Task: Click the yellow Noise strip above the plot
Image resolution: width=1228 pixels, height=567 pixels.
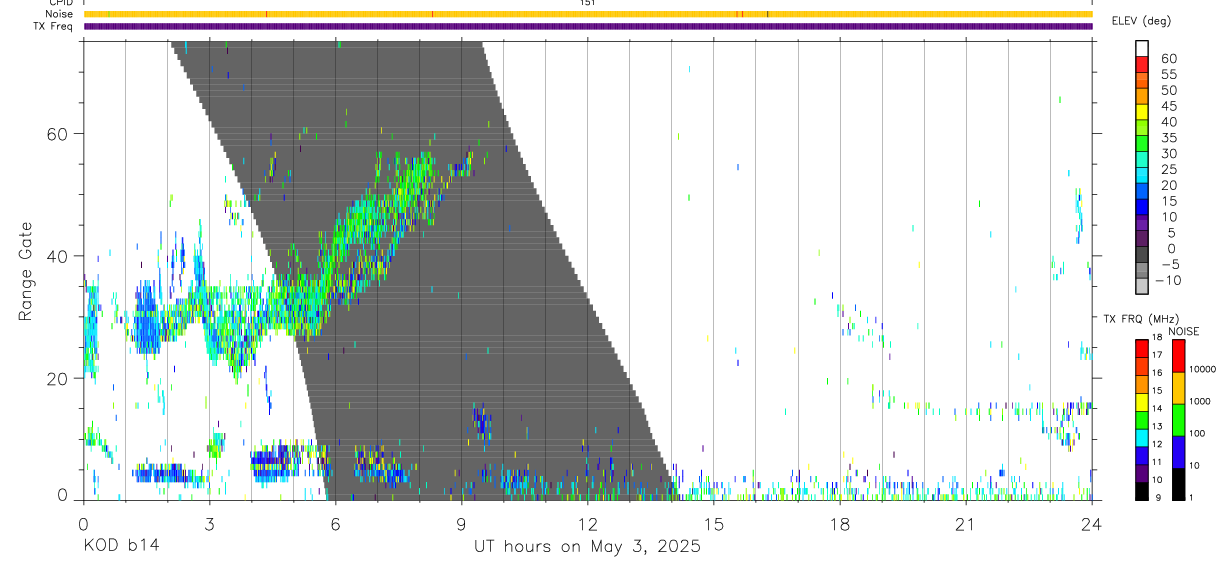Action: click(x=588, y=14)
